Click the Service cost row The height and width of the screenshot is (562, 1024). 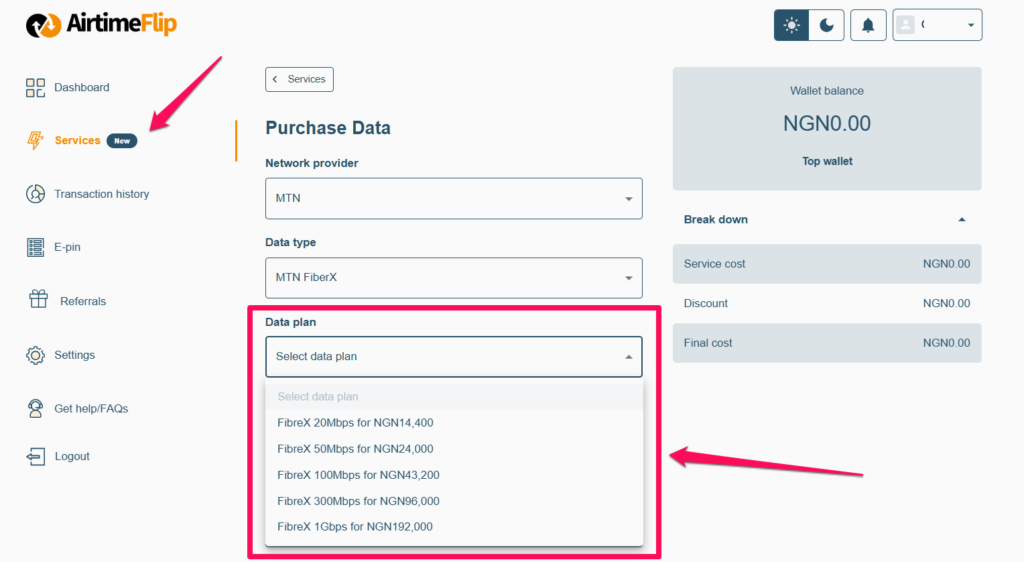pyautogui.click(x=827, y=264)
